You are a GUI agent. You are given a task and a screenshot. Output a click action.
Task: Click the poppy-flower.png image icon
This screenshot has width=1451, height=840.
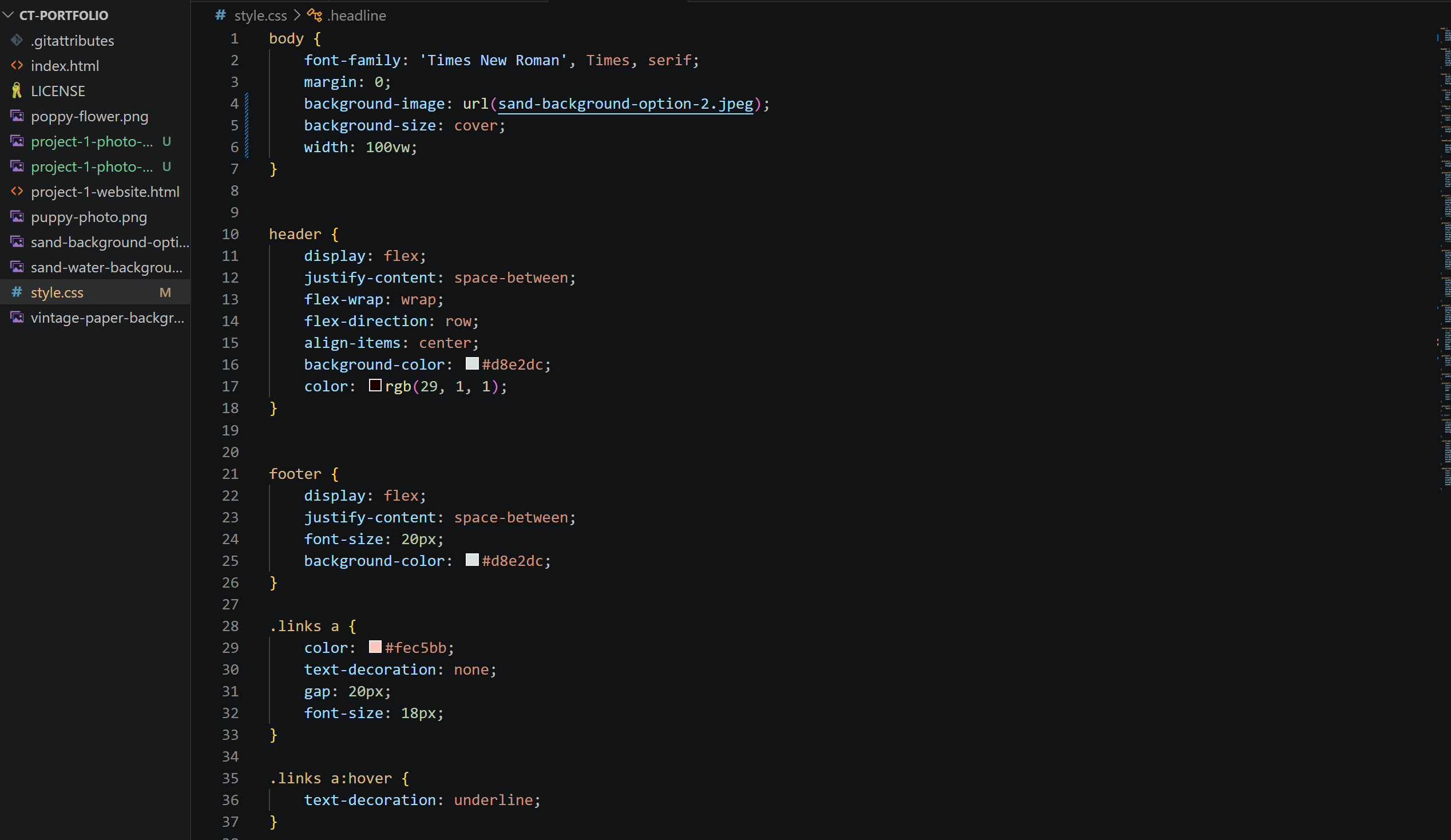17,116
